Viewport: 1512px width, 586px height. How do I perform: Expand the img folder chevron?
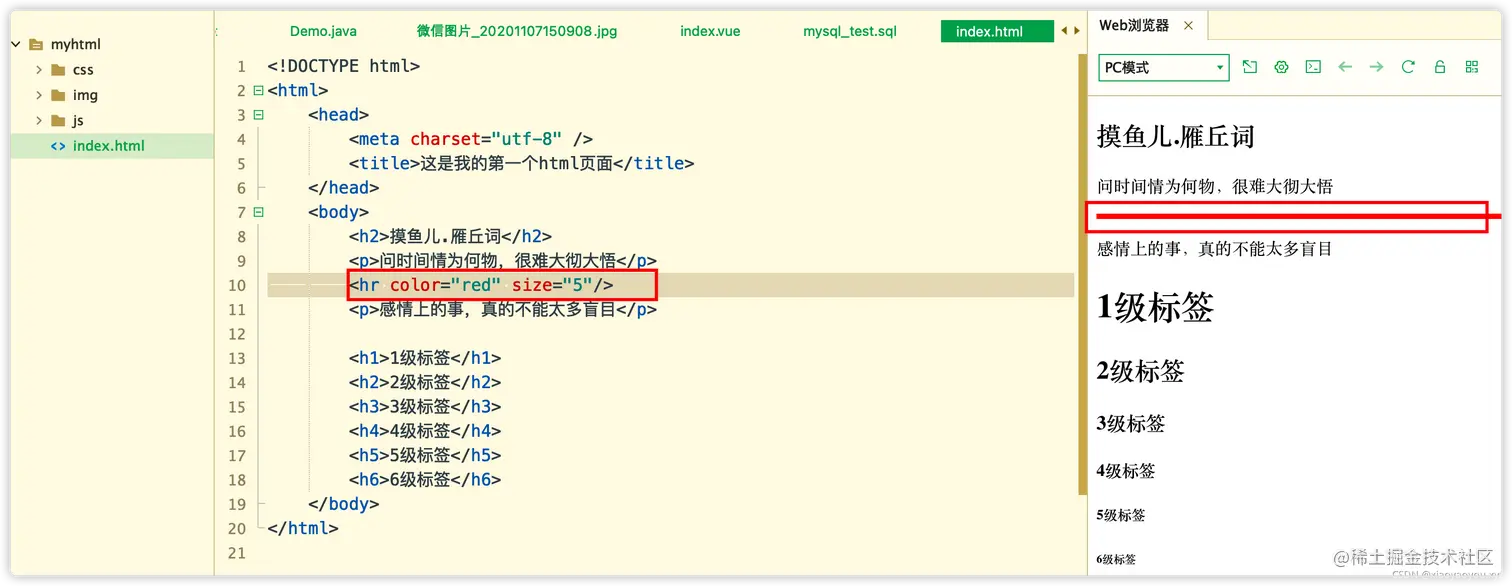tap(38, 95)
